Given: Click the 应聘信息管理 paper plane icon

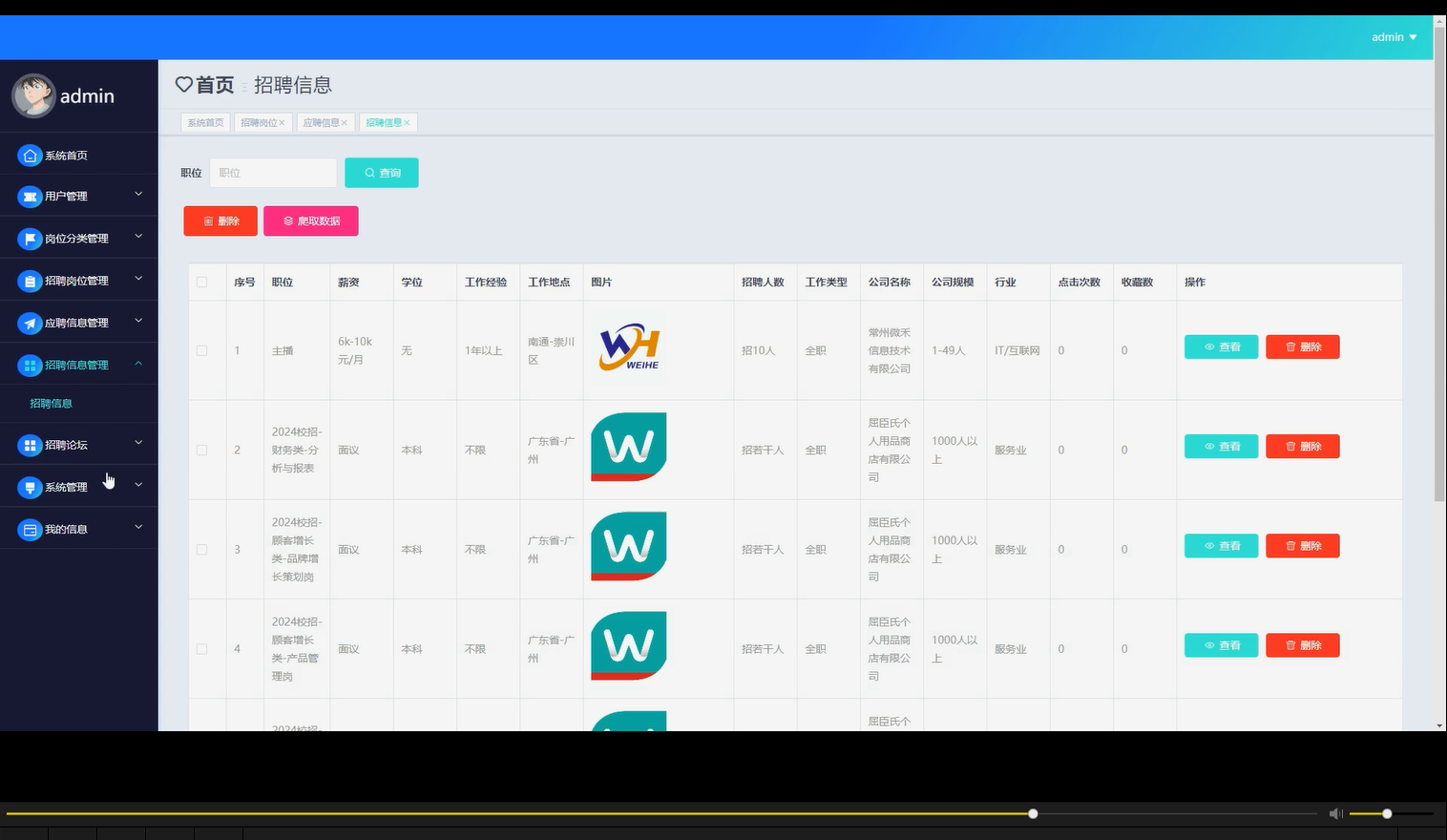Looking at the screenshot, I should click(30, 323).
